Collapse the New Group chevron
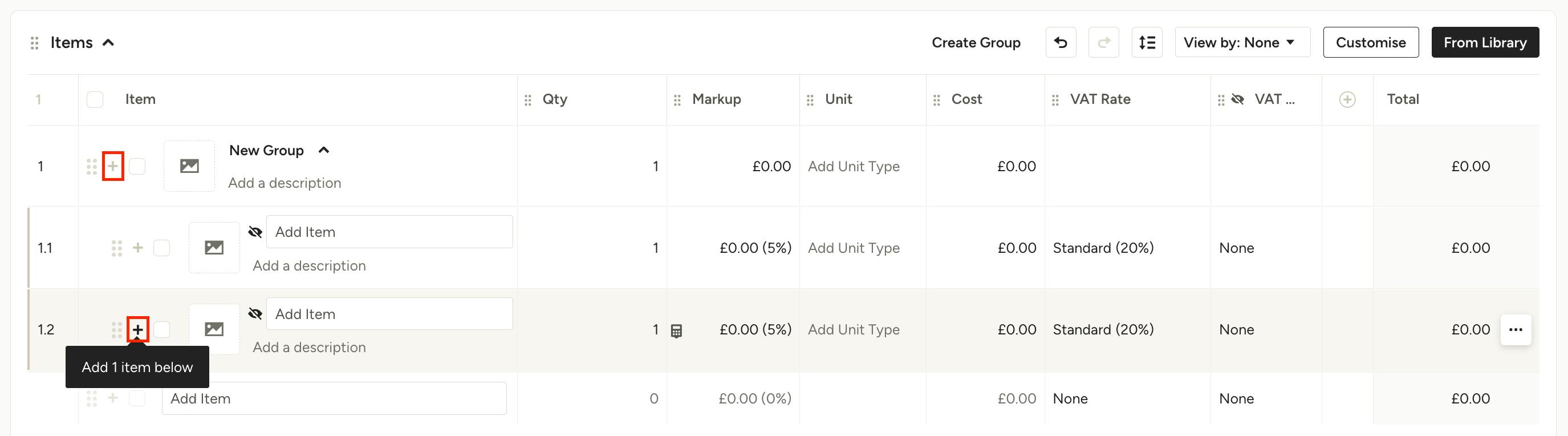This screenshot has width=1568, height=436. tap(324, 151)
